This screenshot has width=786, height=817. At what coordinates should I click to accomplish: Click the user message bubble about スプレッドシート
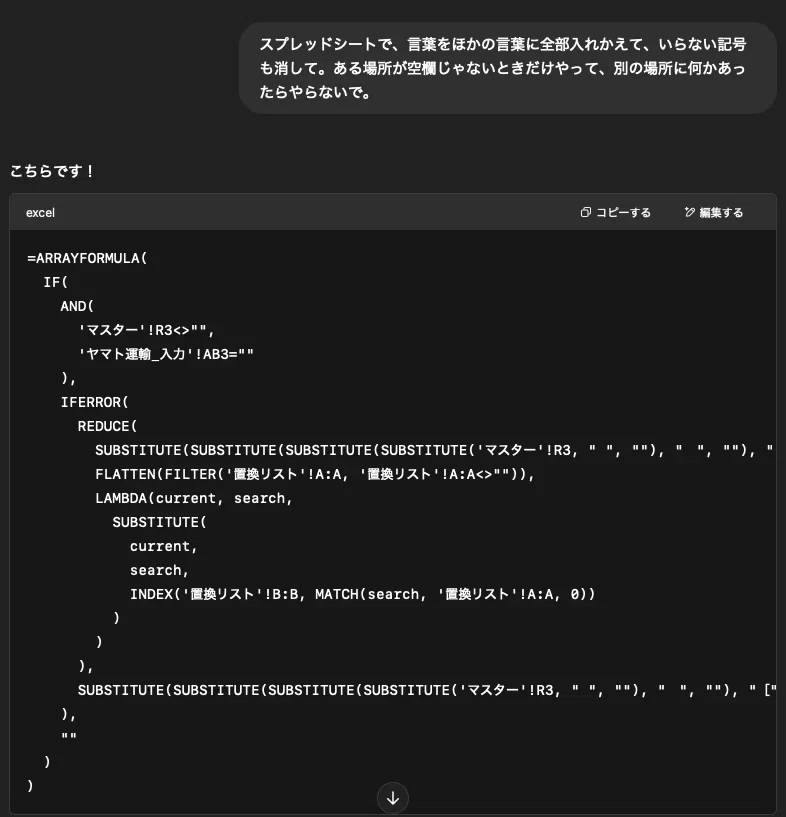[x=508, y=68]
